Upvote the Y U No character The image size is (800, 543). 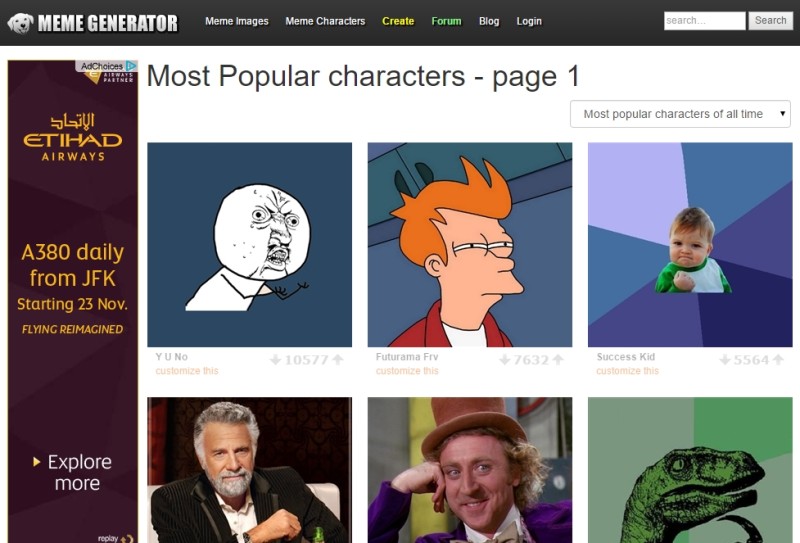(338, 360)
